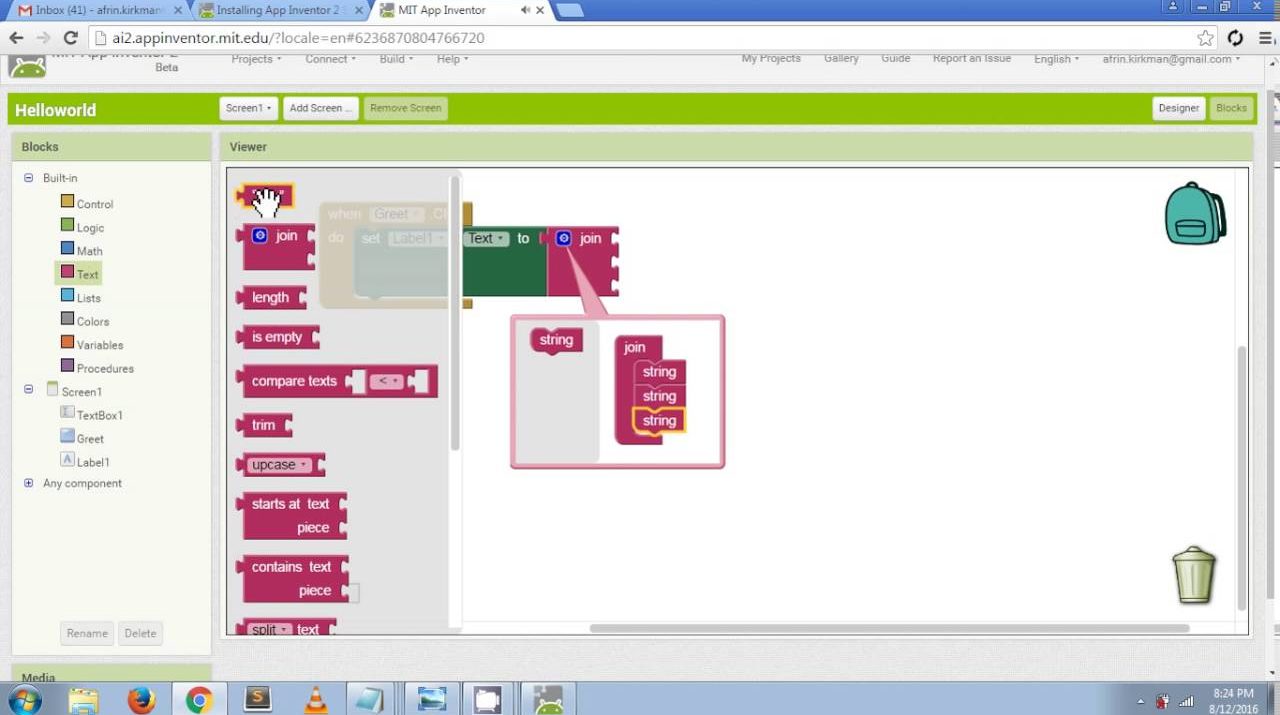
Task: Switch to the Installing App Inventor 2 tab
Action: (x=277, y=10)
